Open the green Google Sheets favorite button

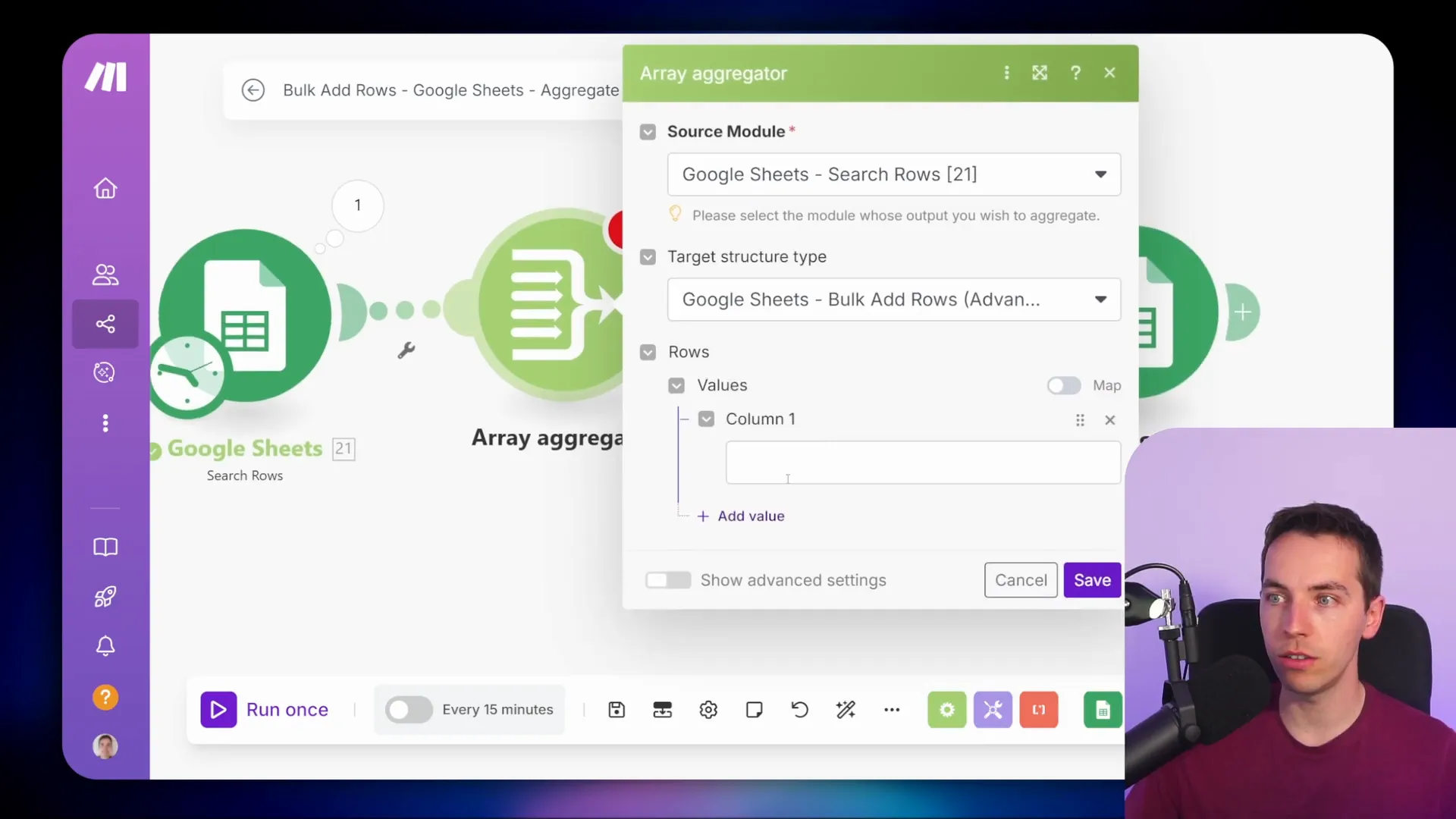point(1103,710)
